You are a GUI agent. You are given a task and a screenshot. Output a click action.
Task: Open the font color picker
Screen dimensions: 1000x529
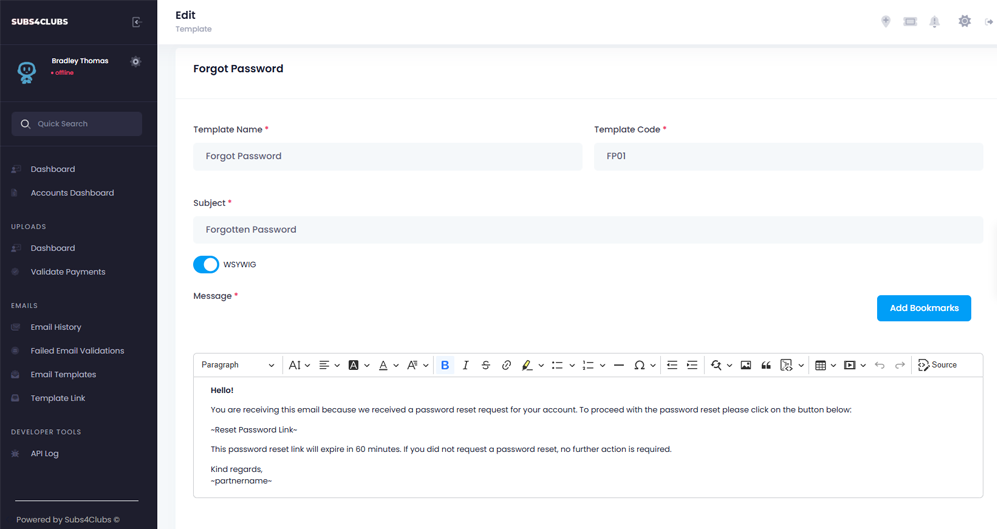point(386,366)
